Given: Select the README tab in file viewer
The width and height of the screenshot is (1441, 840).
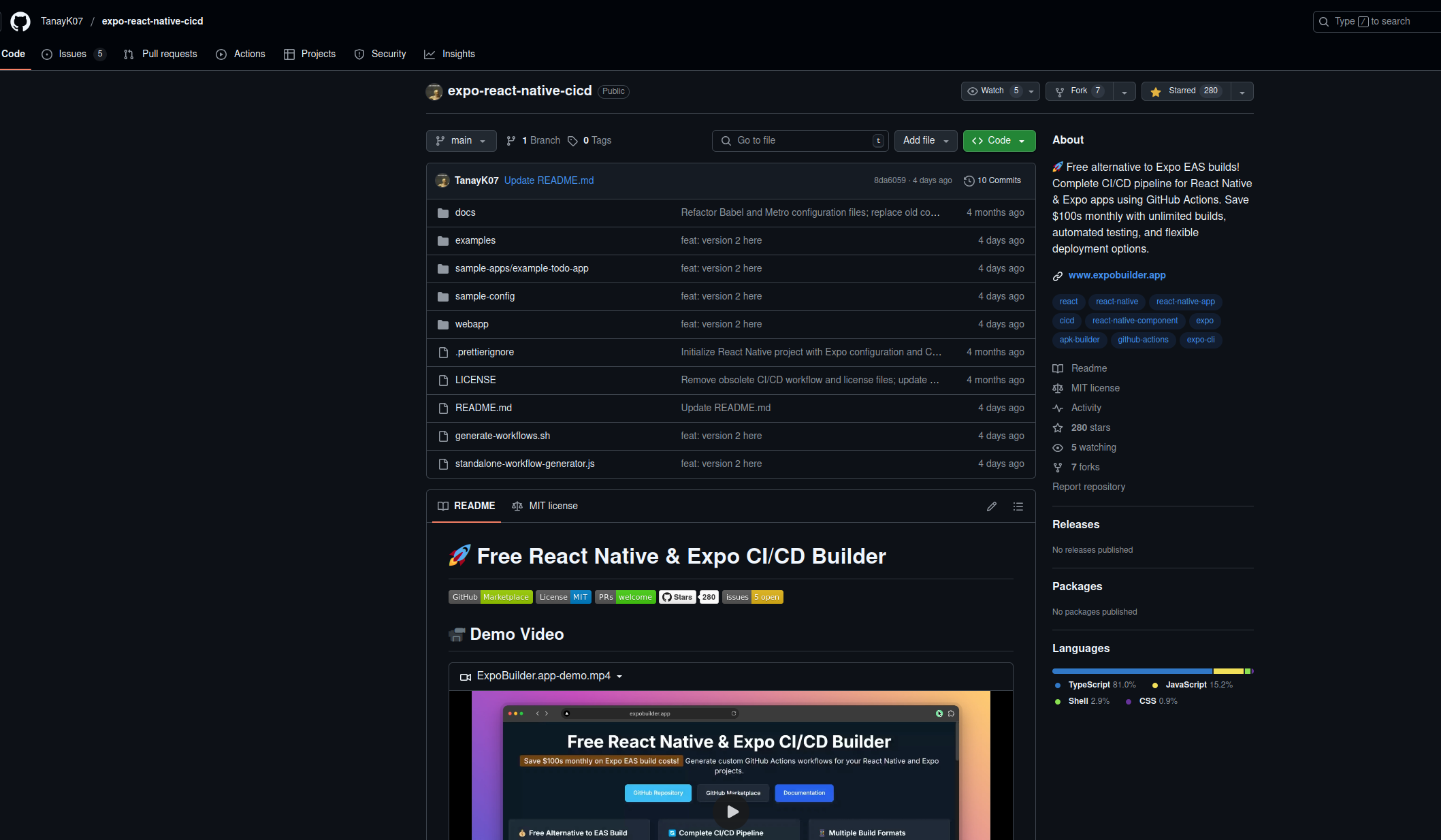Looking at the screenshot, I should [x=467, y=506].
